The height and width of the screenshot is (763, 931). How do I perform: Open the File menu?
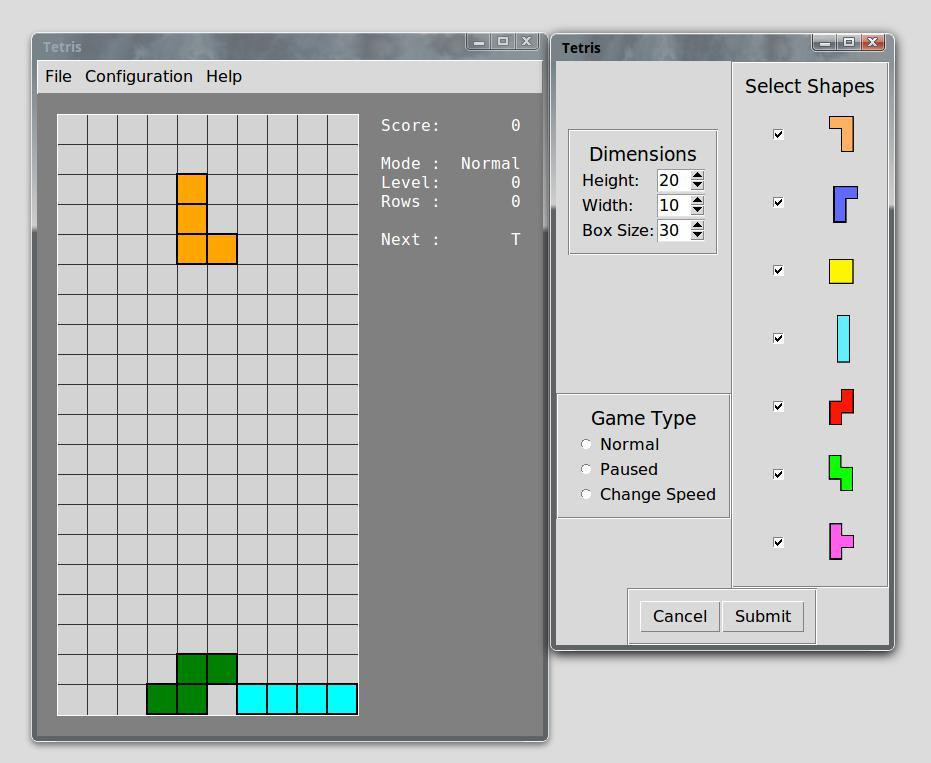click(x=58, y=77)
